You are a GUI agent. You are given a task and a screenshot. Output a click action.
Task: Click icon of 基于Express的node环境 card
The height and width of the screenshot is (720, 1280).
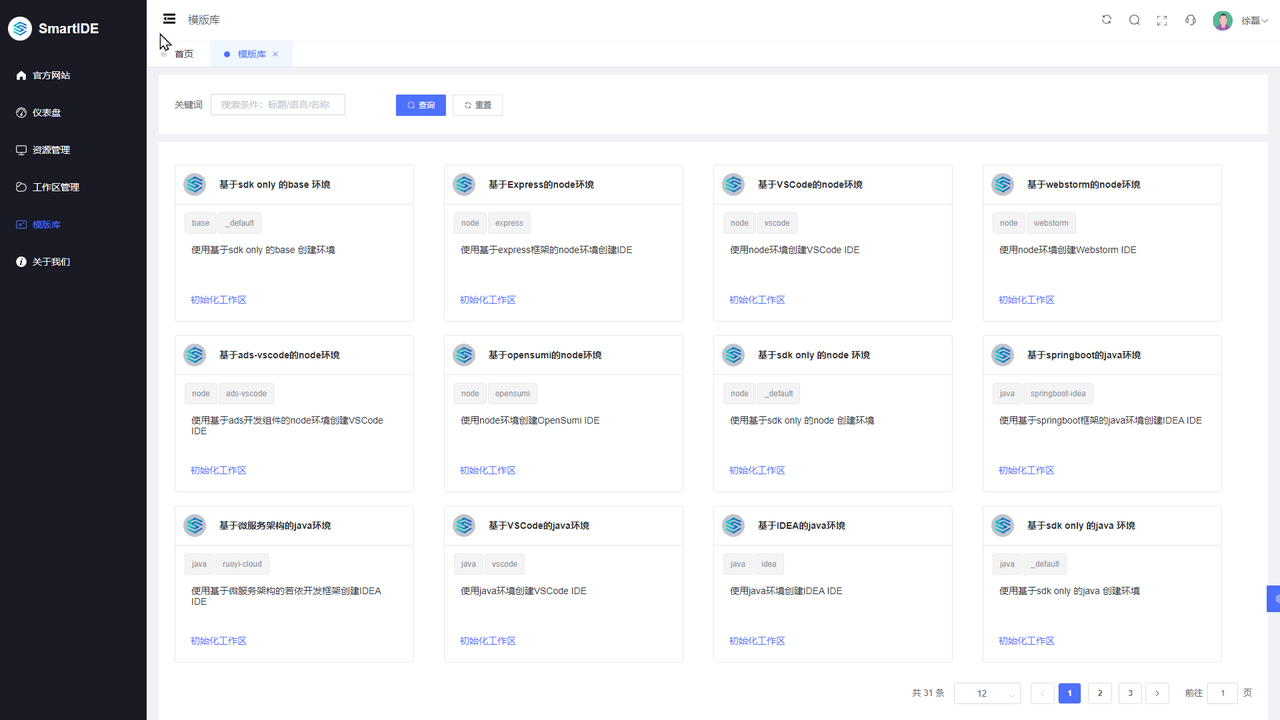[464, 184]
